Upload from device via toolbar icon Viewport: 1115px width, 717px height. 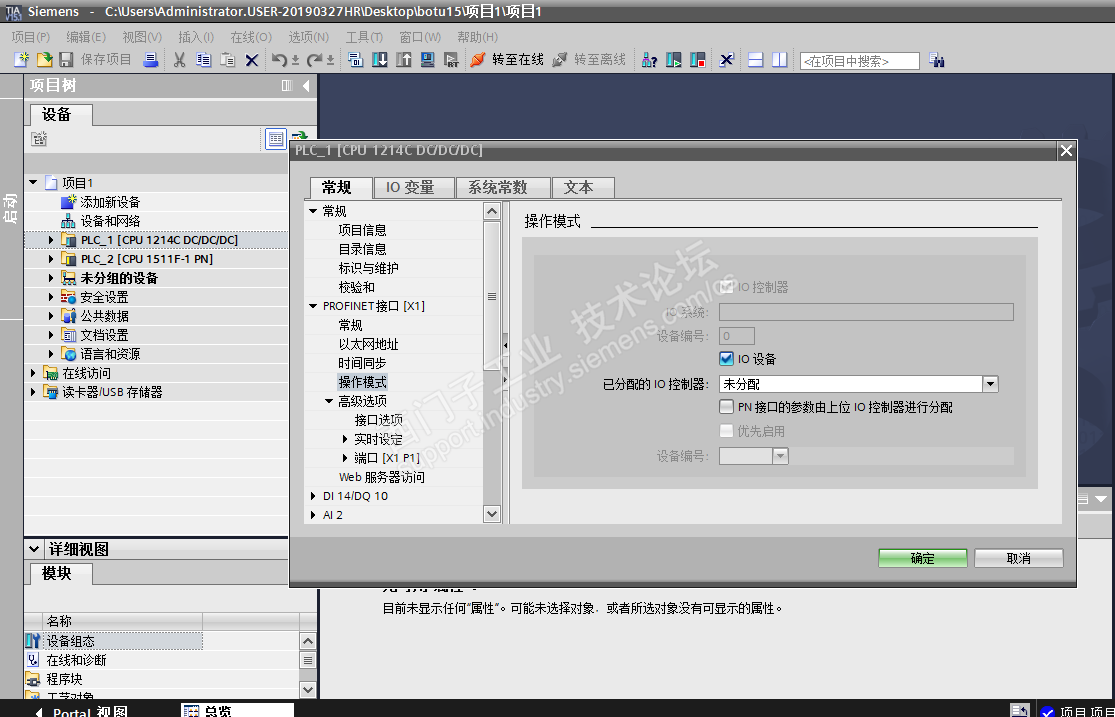coord(403,60)
